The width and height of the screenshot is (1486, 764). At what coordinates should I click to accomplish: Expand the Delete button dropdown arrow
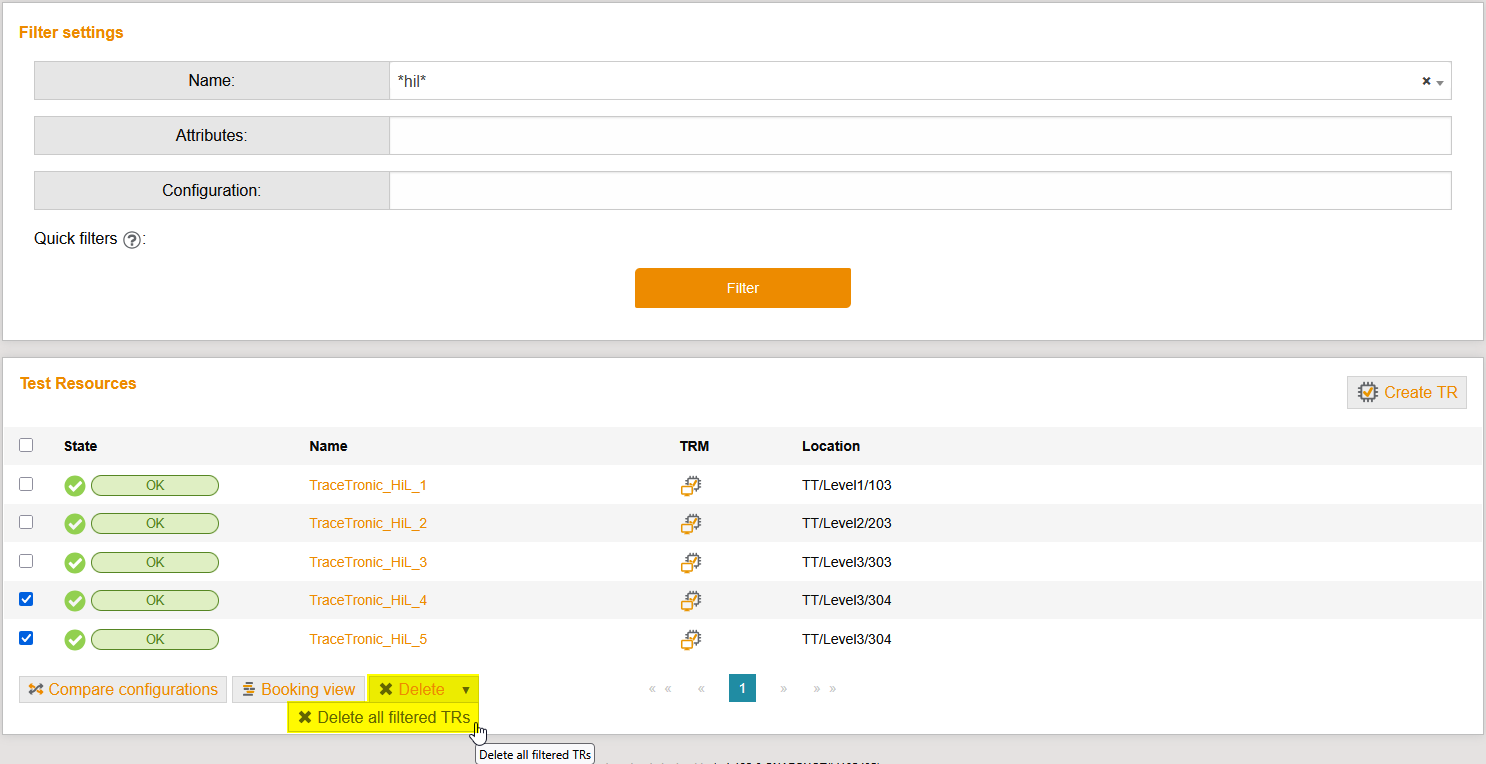pos(465,690)
